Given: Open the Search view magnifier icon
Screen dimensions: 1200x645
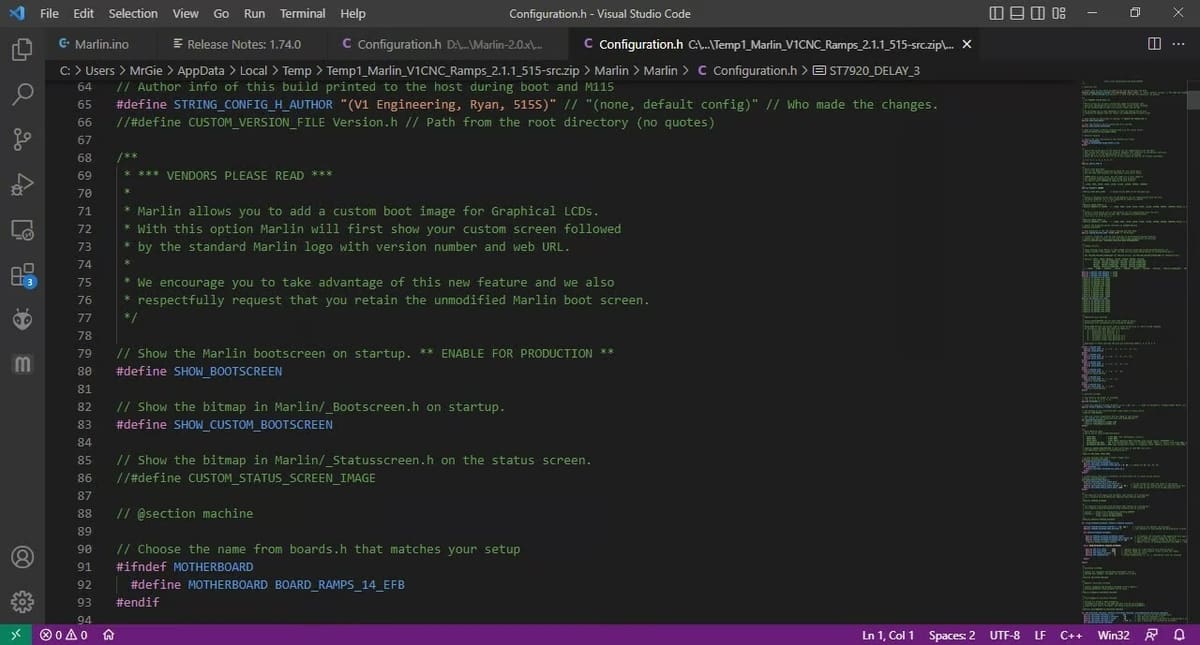Looking at the screenshot, I should pos(22,94).
